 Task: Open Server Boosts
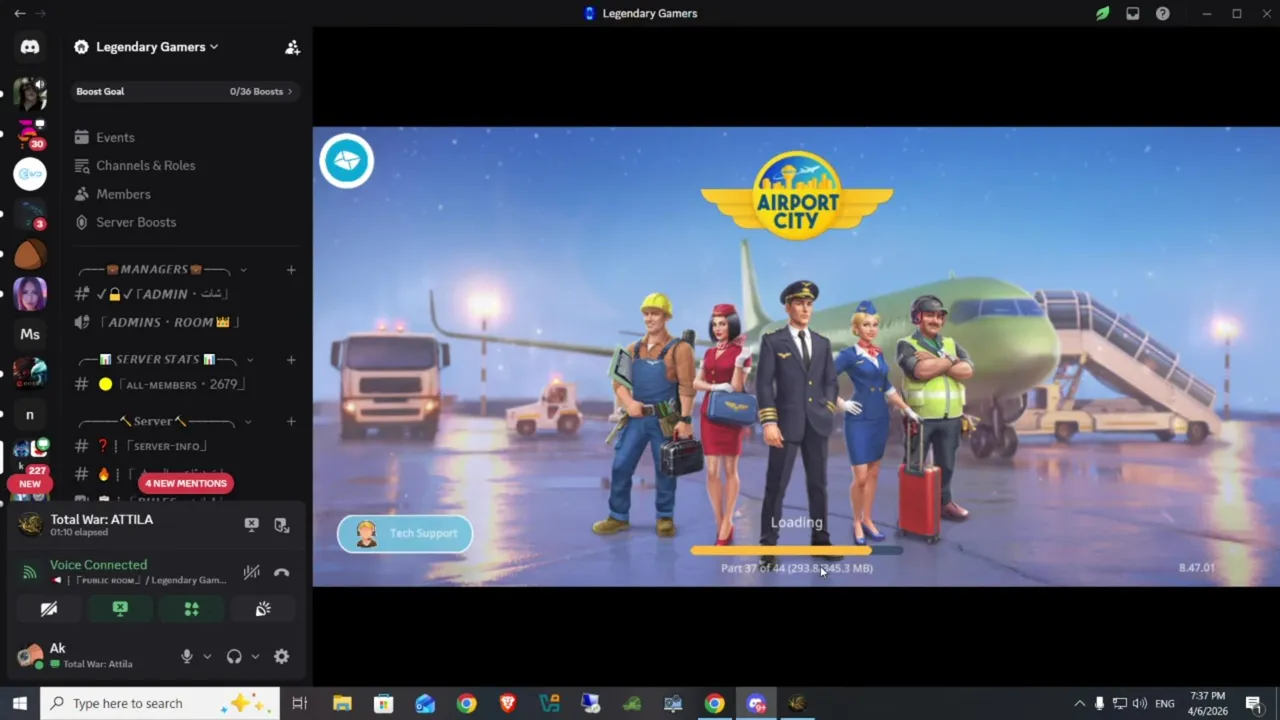pos(135,222)
